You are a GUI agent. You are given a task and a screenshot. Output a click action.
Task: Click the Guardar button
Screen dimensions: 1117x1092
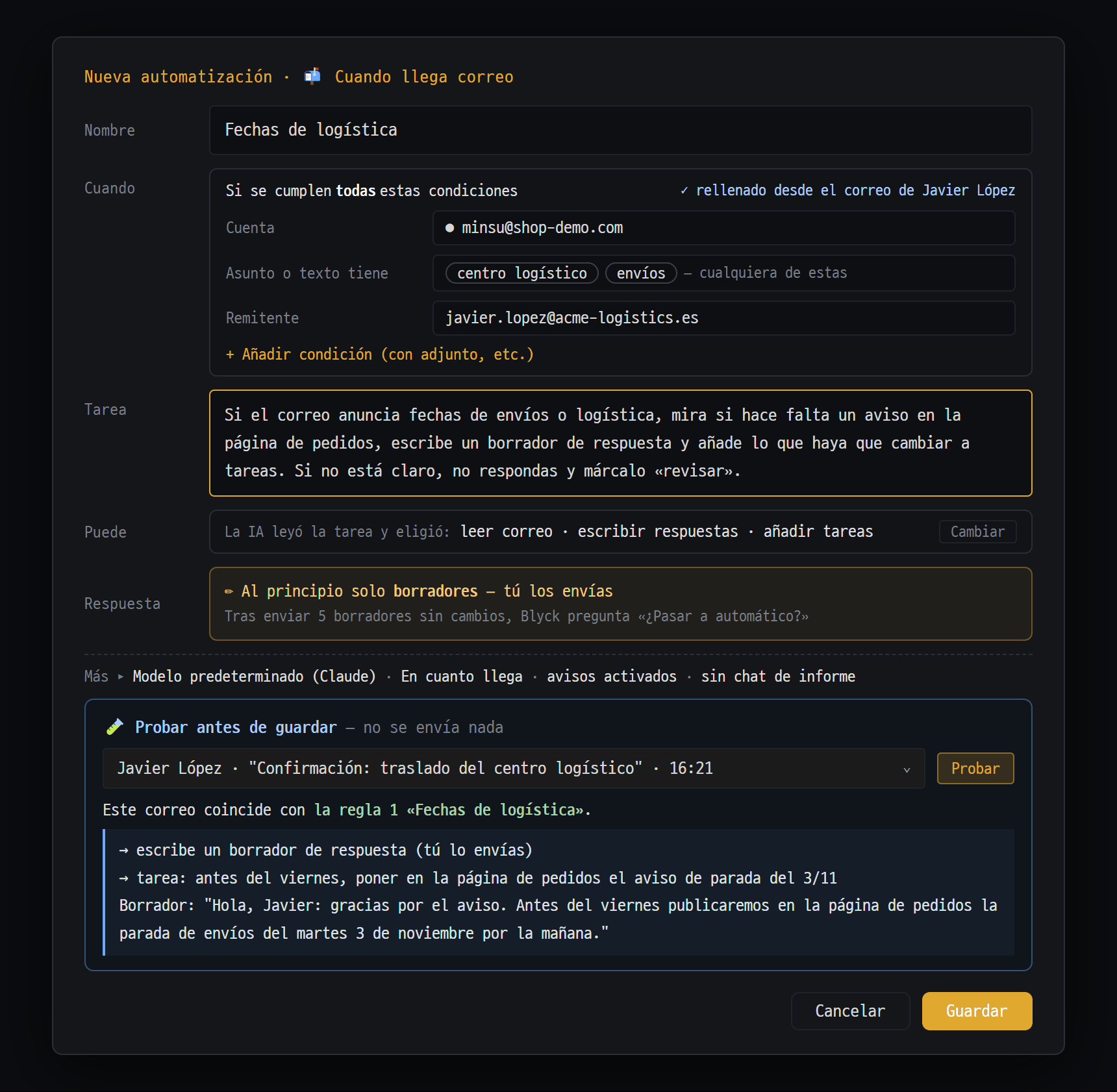(977, 1011)
